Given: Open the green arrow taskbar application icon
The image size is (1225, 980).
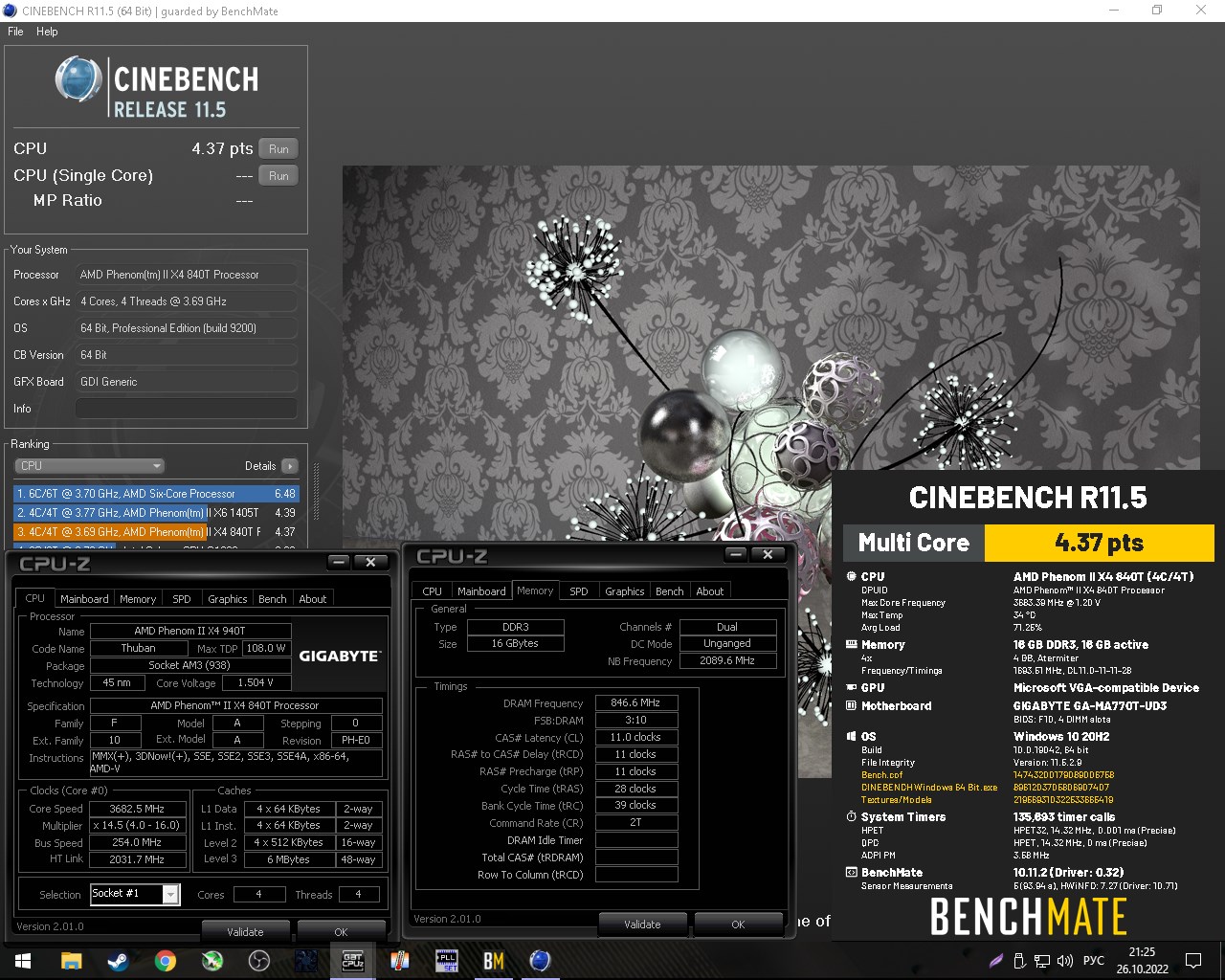Looking at the screenshot, I should click(212, 961).
